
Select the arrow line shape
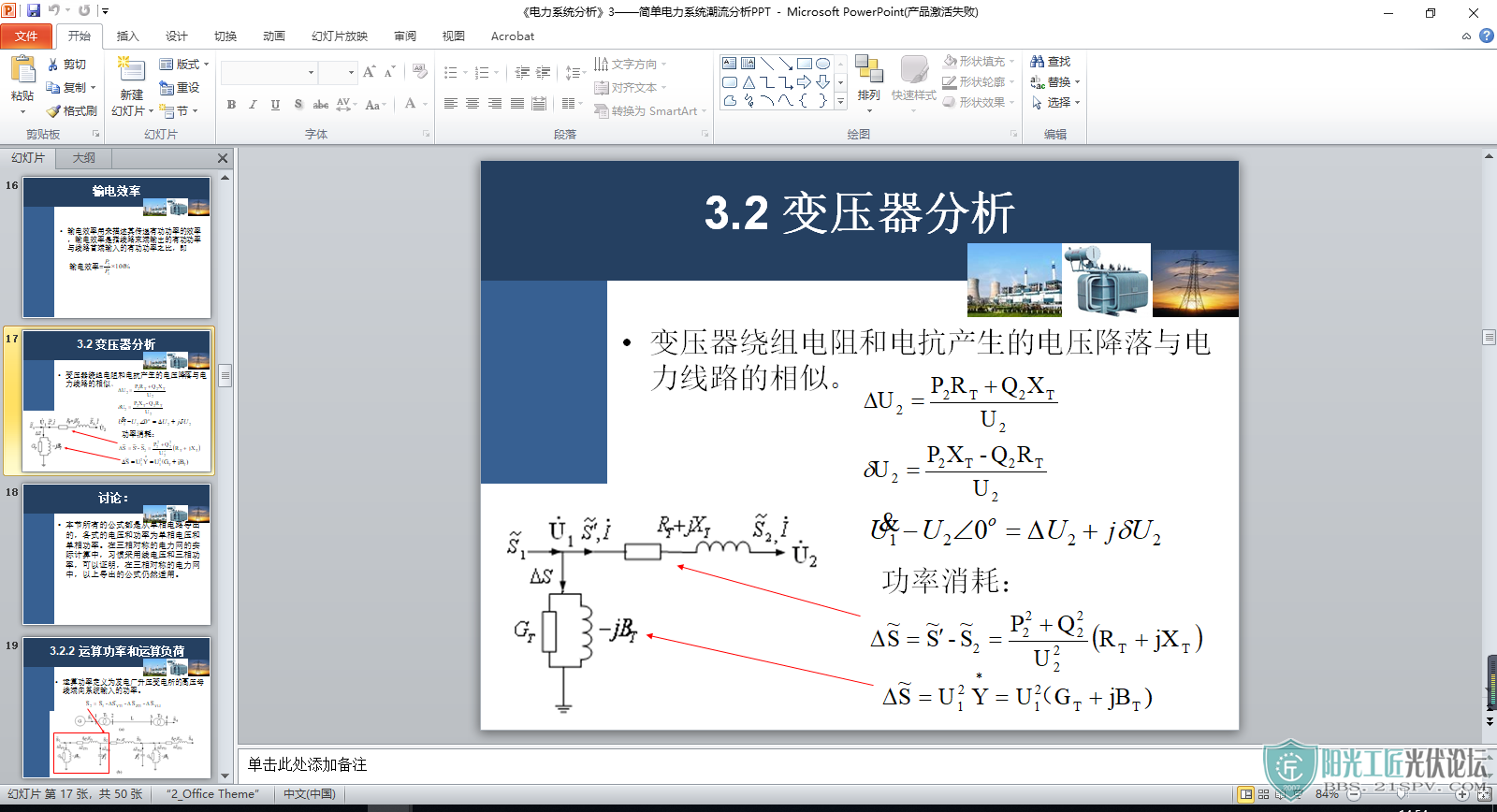[785, 64]
